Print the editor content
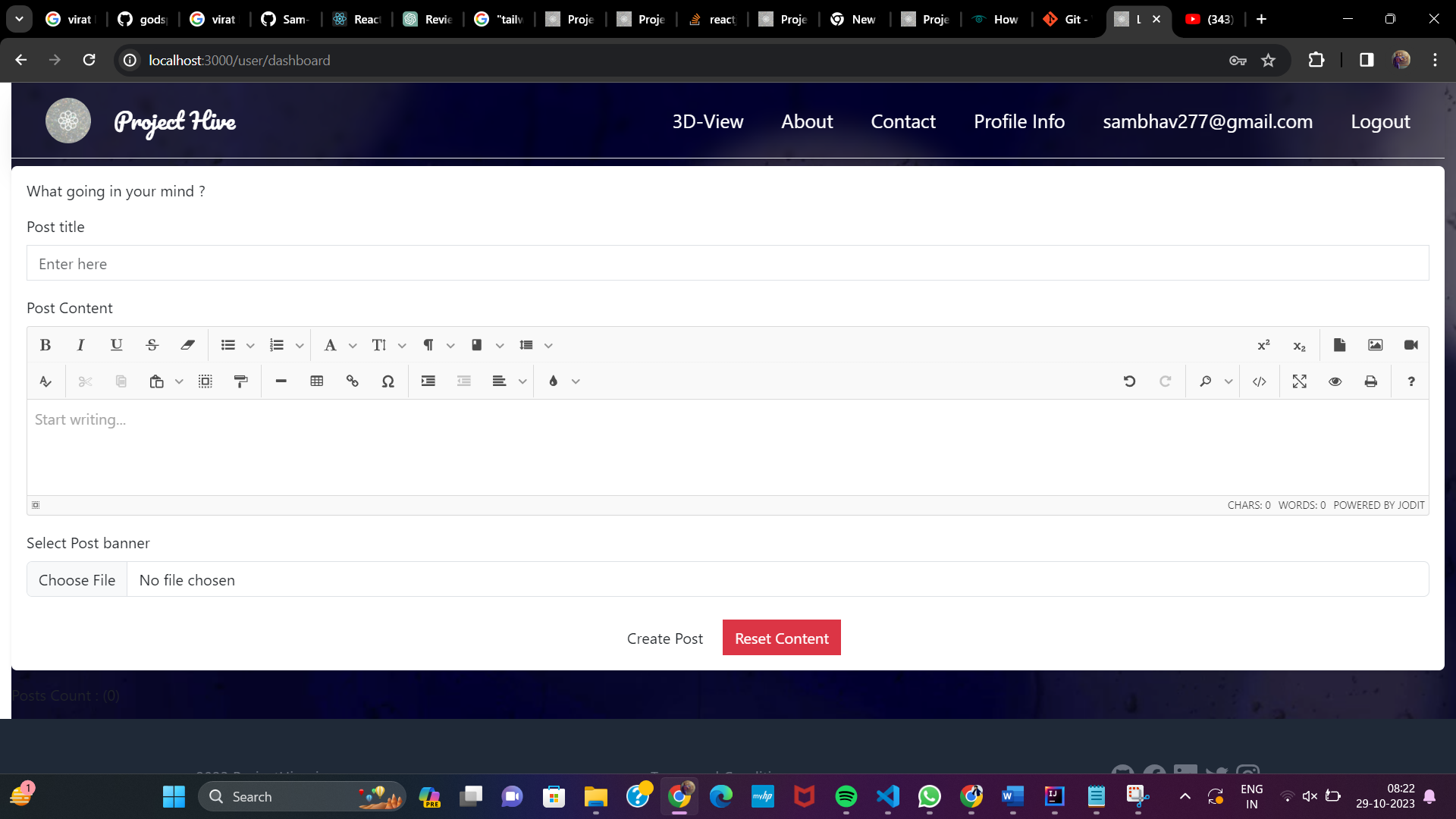Image resolution: width=1456 pixels, height=819 pixels. point(1370,381)
